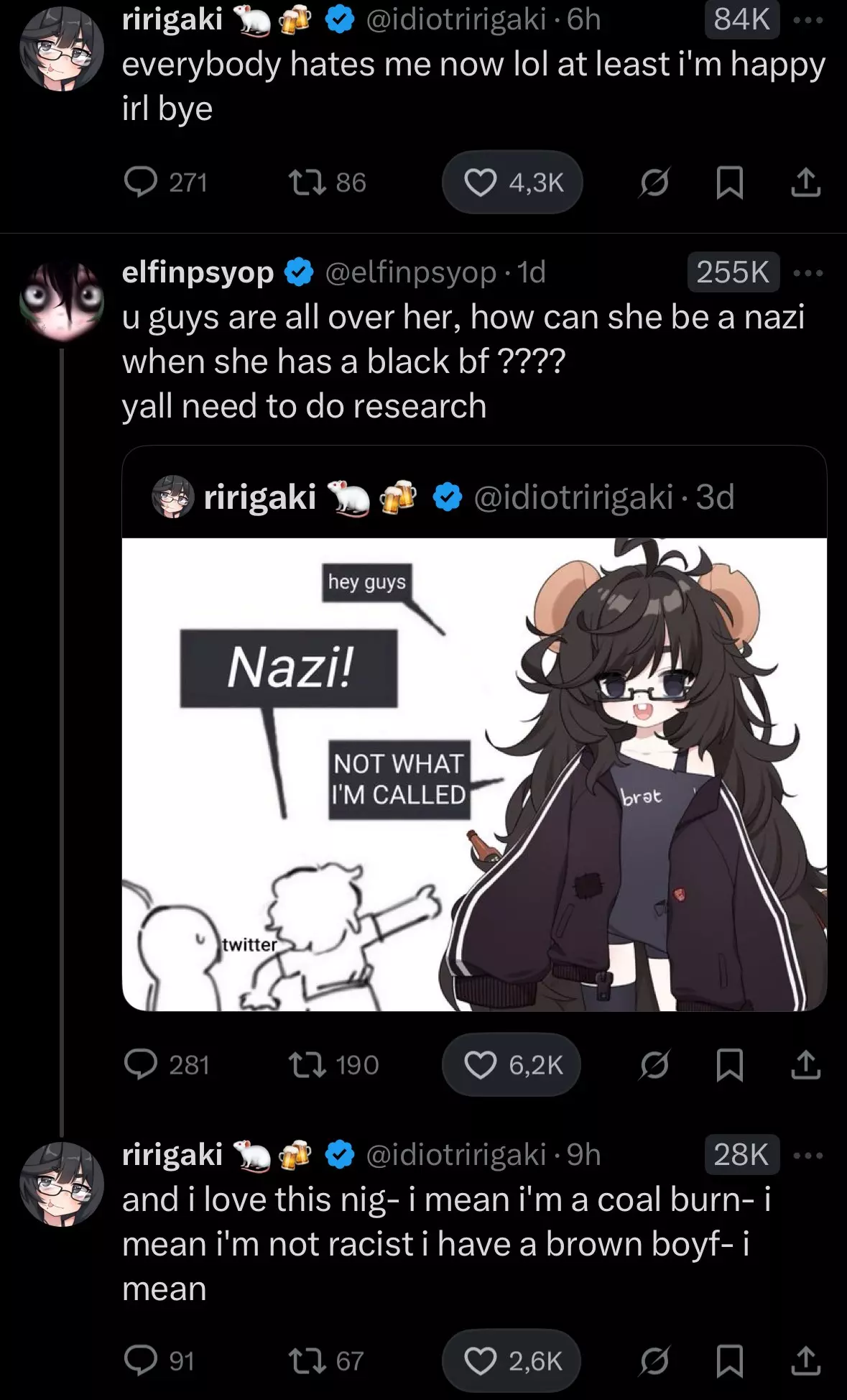
Task: Open more options beside 28K views
Action: pos(807,1155)
